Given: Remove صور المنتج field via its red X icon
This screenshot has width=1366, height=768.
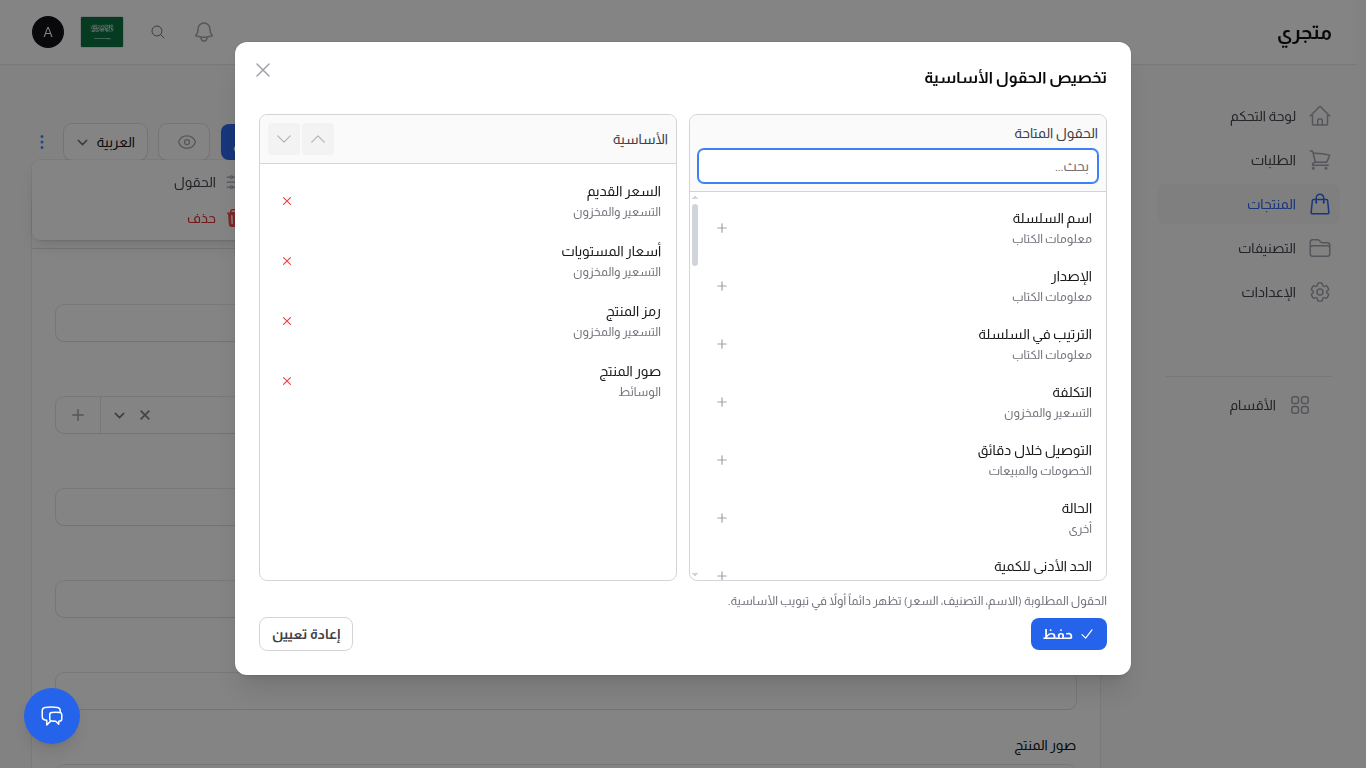Looking at the screenshot, I should pos(287,381).
